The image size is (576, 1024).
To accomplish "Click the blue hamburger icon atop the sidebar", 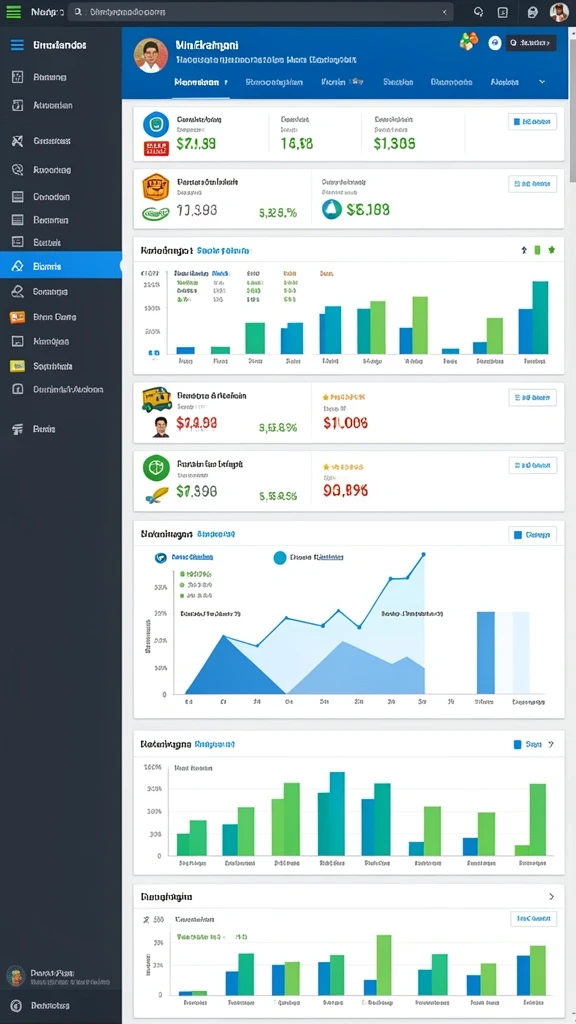I will tap(17, 45).
